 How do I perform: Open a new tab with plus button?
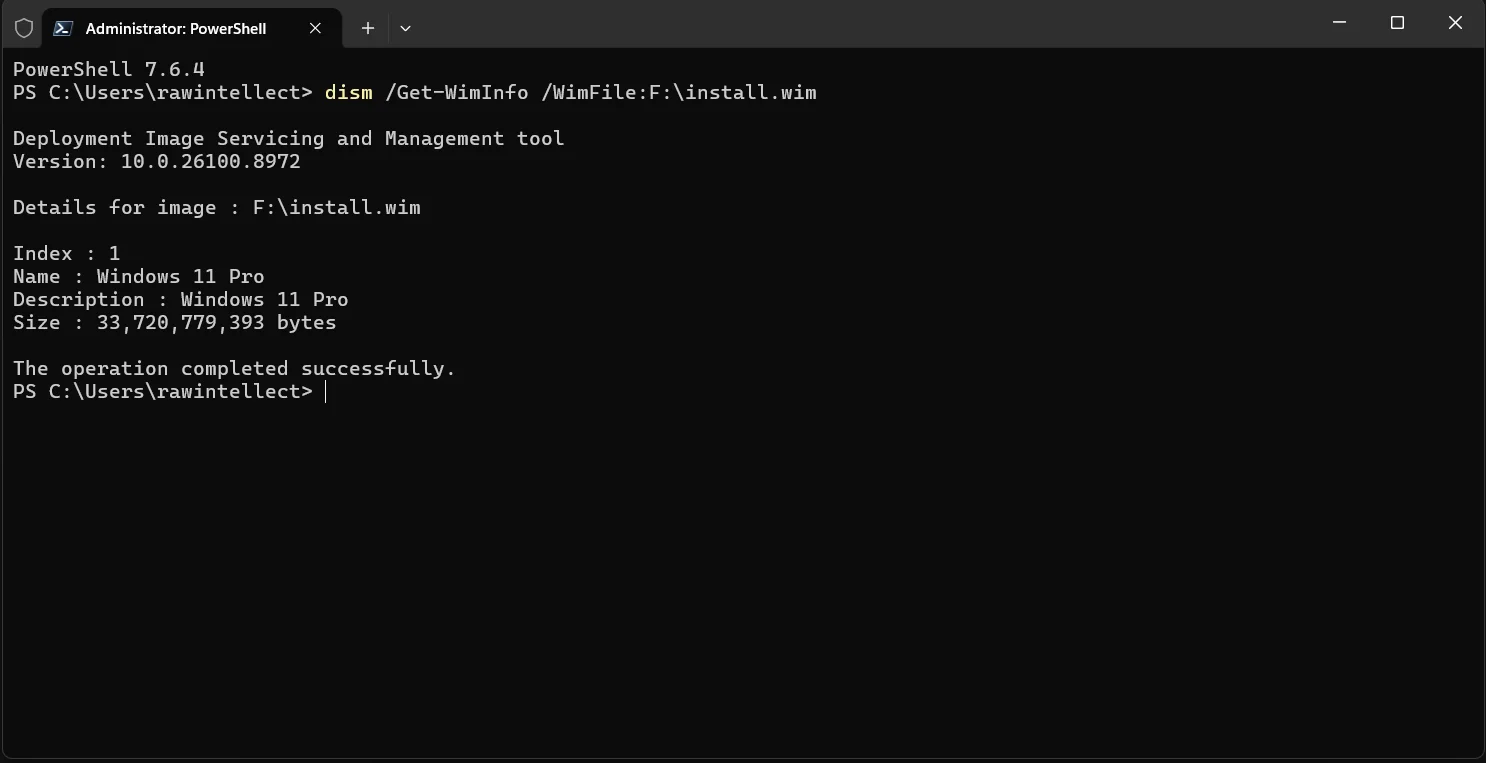tap(368, 28)
